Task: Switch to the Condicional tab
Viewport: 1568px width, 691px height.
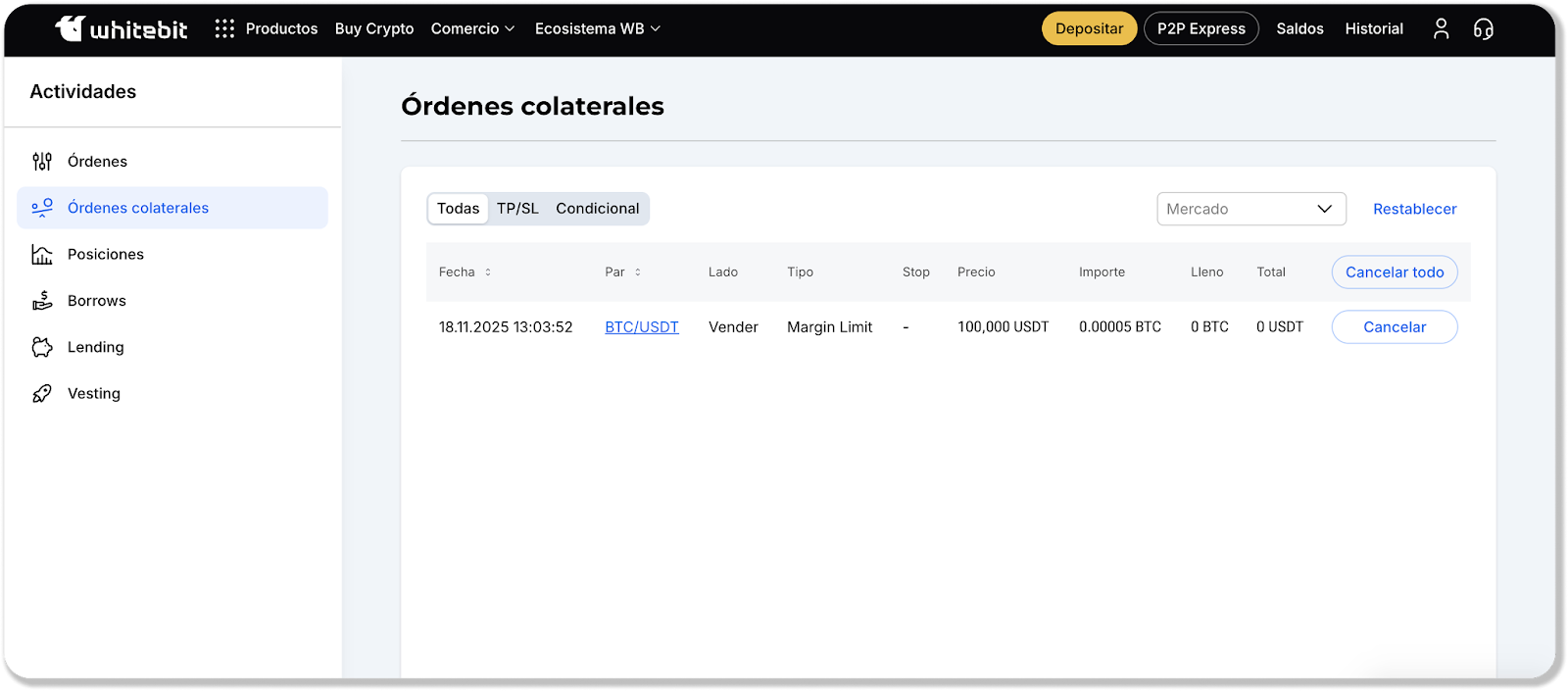Action: (x=597, y=209)
